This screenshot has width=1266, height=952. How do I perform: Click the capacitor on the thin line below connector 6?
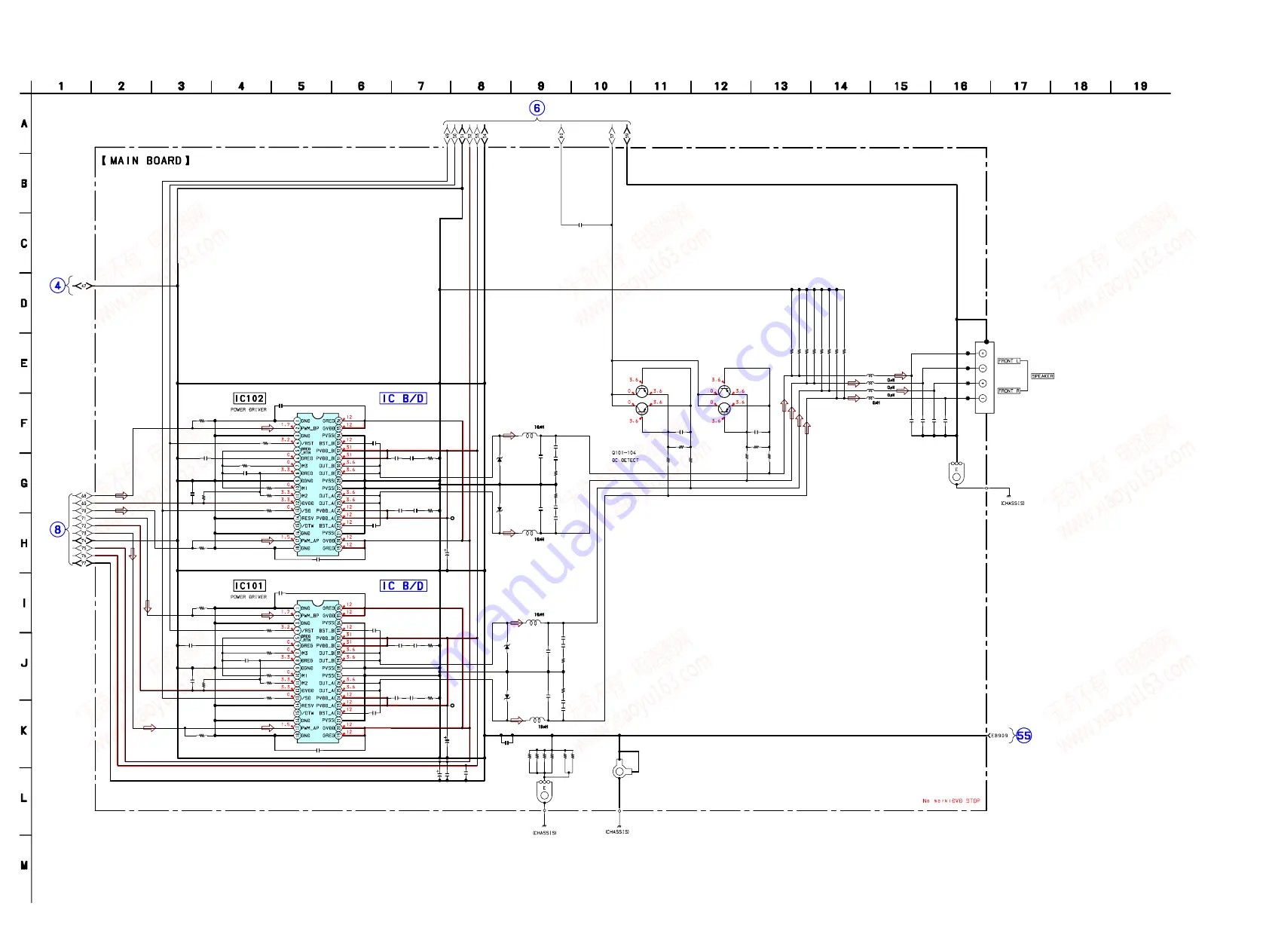coord(580,225)
